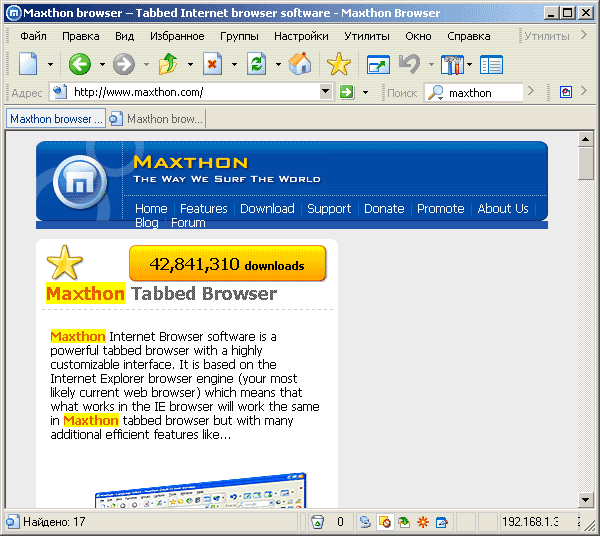Click the green Go arrow button
Viewport: 600px width, 536px height.
[347, 92]
